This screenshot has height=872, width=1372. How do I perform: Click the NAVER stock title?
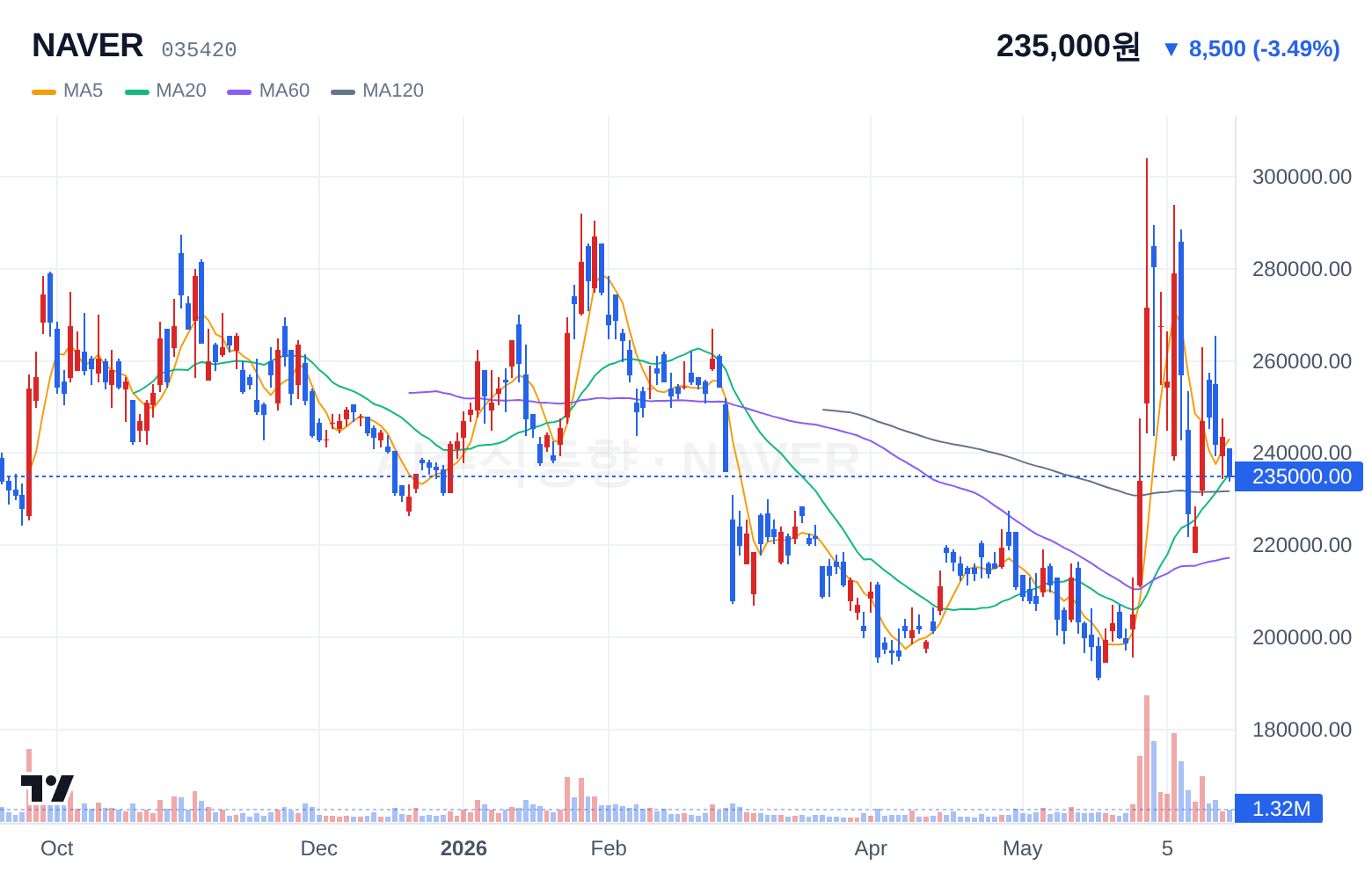(x=88, y=46)
